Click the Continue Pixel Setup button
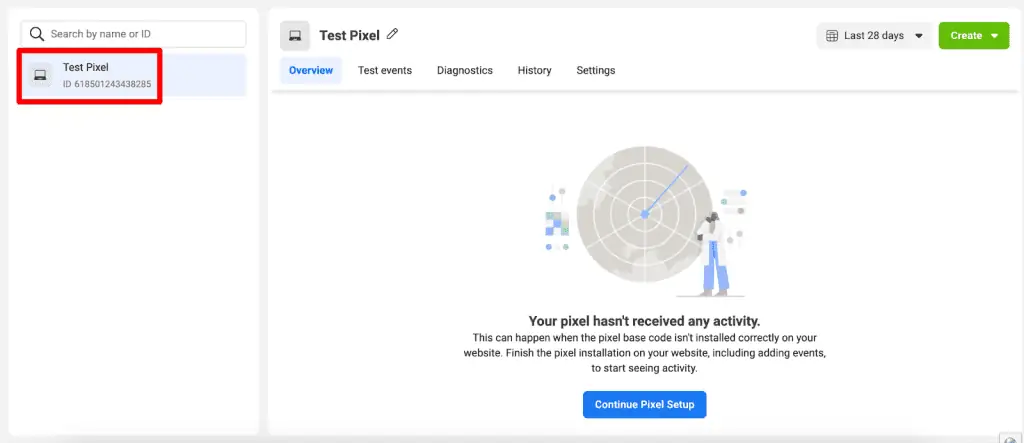This screenshot has width=1024, height=443. (645, 404)
